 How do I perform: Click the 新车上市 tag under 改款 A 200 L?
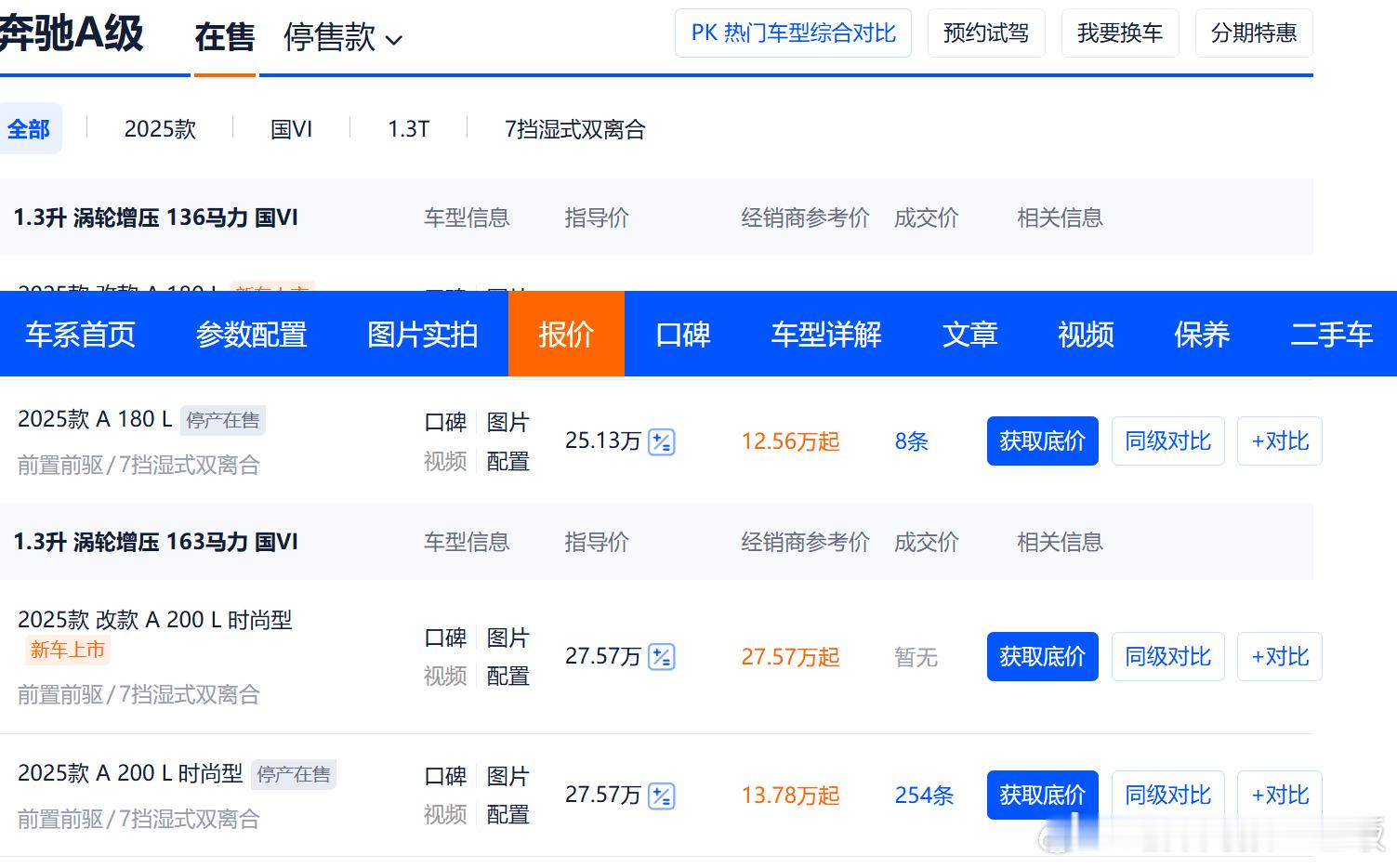click(x=68, y=651)
